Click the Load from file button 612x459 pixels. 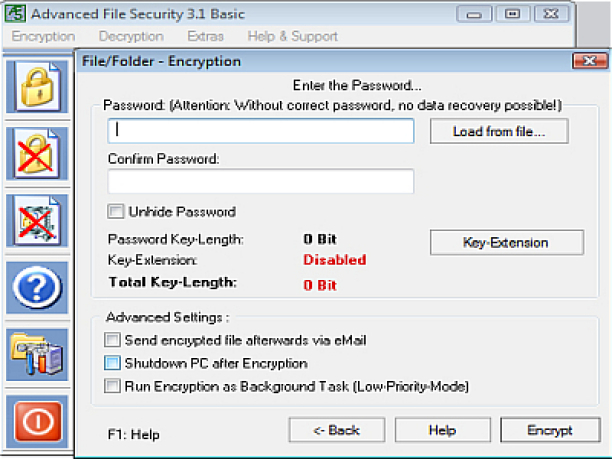point(500,131)
